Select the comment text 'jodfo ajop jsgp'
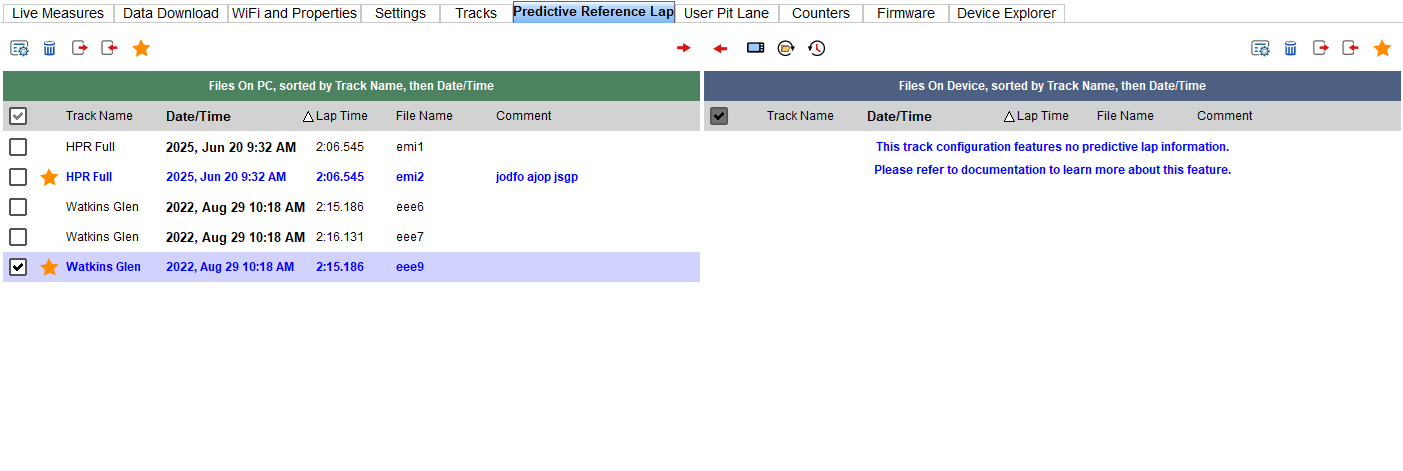Viewport: 1403px width, 471px height. tap(537, 177)
